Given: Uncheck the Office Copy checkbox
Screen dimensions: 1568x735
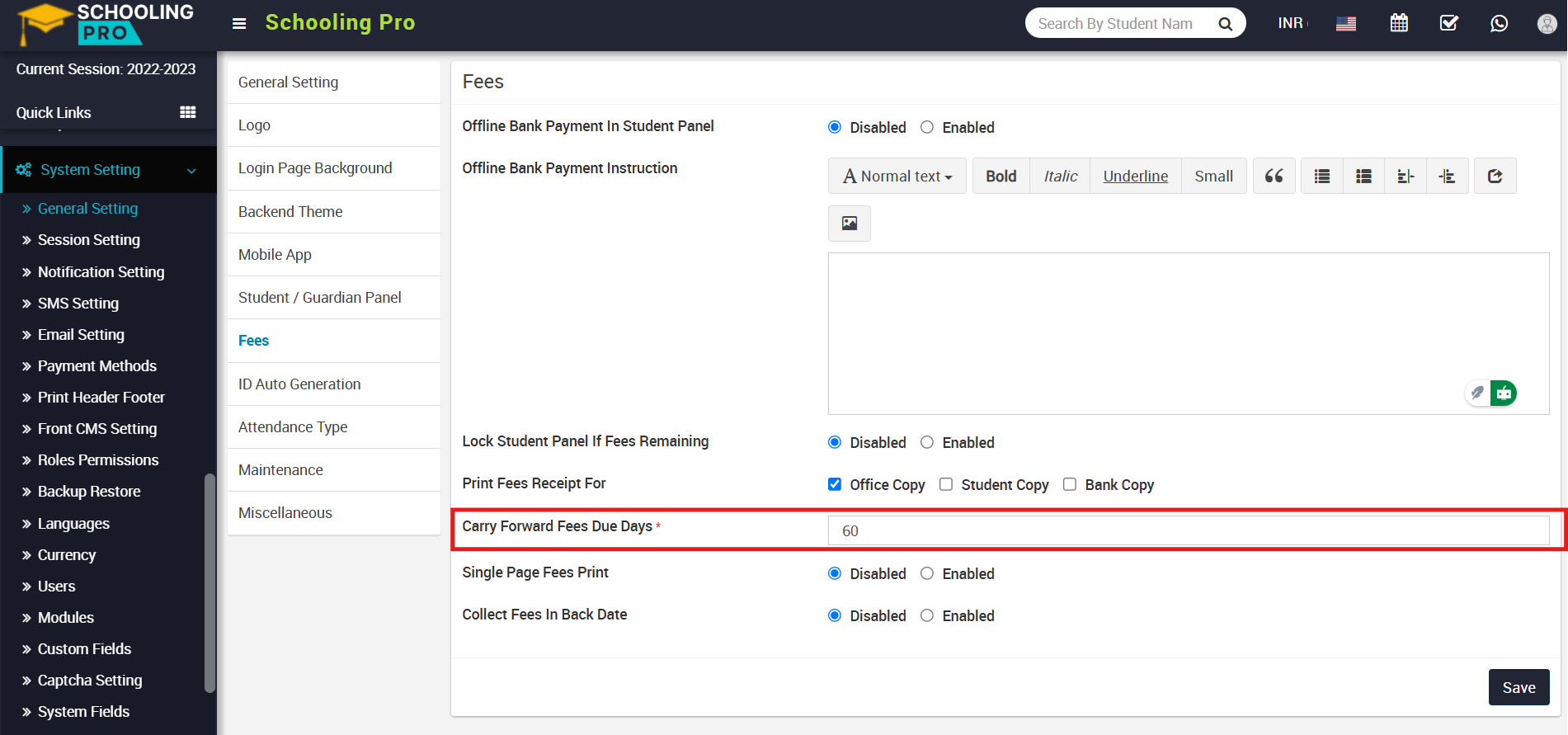Looking at the screenshot, I should [835, 484].
